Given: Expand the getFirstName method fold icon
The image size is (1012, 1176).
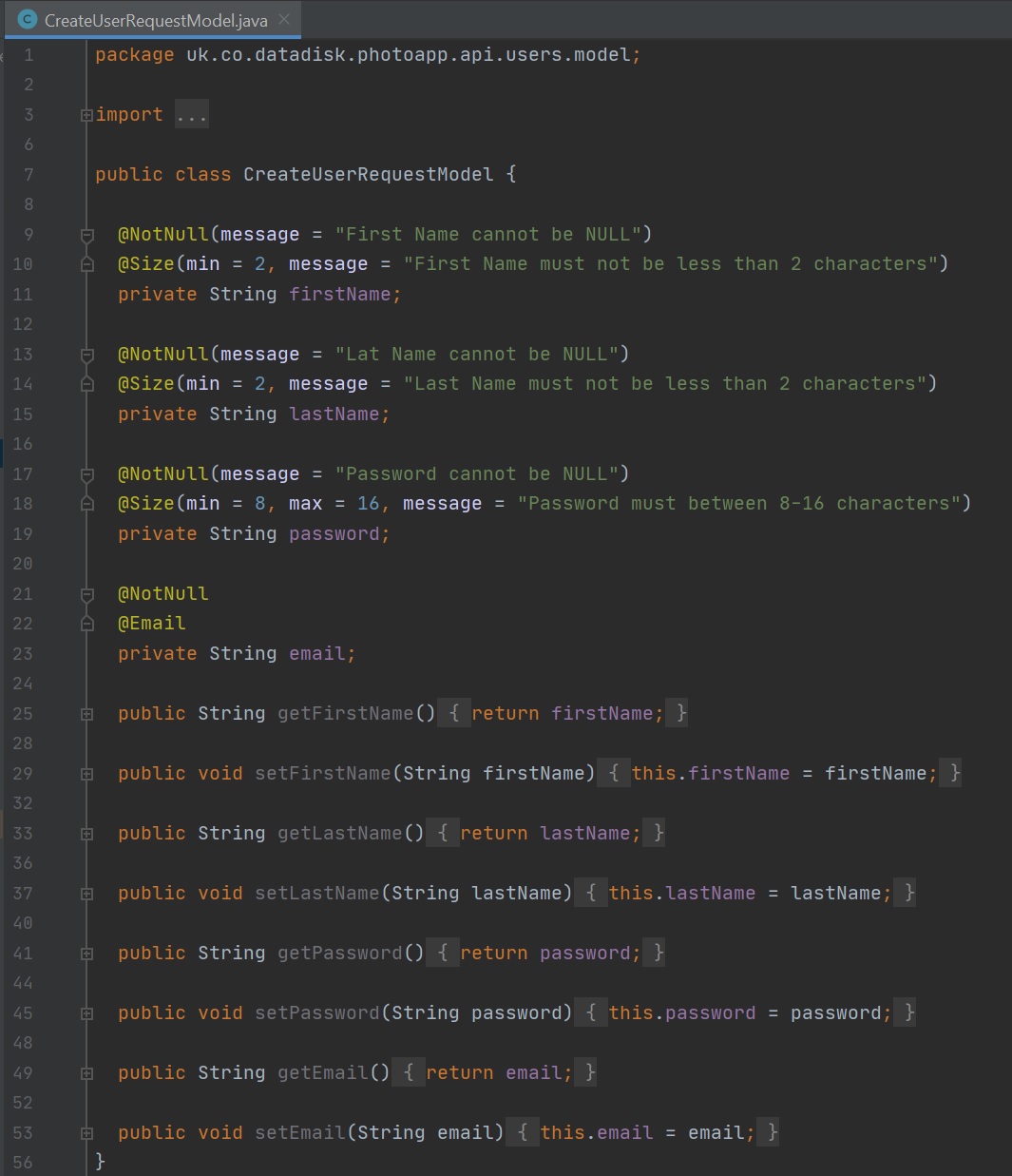Looking at the screenshot, I should pyautogui.click(x=86, y=714).
